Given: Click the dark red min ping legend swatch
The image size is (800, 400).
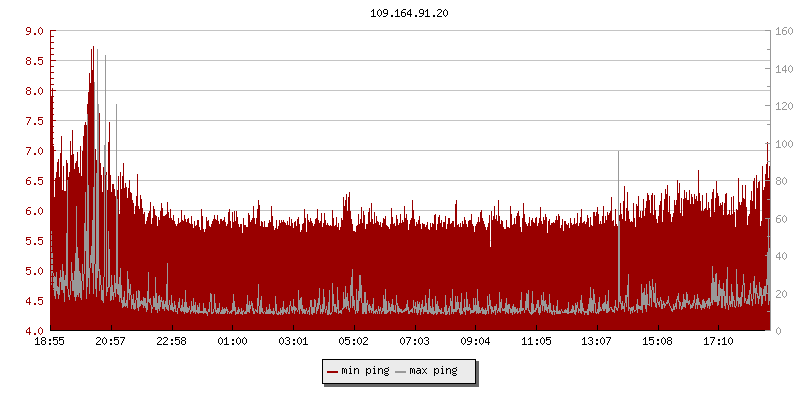Looking at the screenshot, I should 333,371.
